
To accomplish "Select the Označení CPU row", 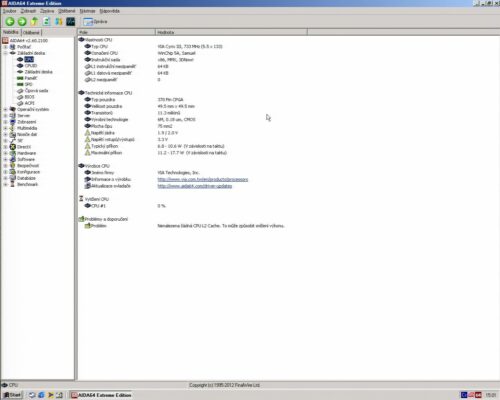I will 140,53.
